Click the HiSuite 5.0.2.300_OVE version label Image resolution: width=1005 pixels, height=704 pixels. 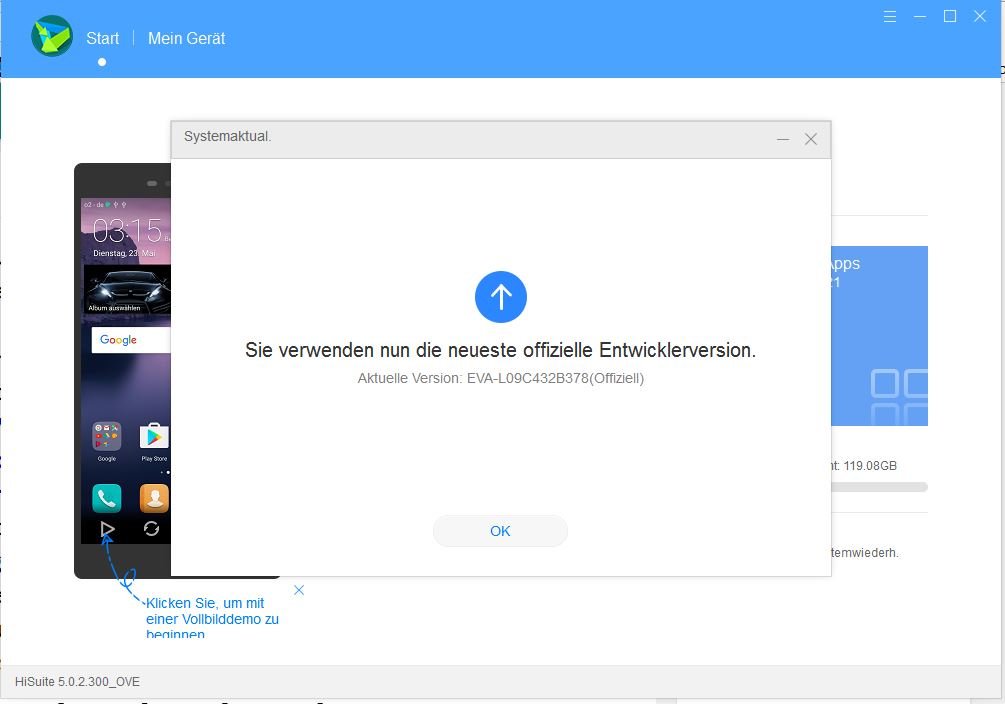point(77,682)
